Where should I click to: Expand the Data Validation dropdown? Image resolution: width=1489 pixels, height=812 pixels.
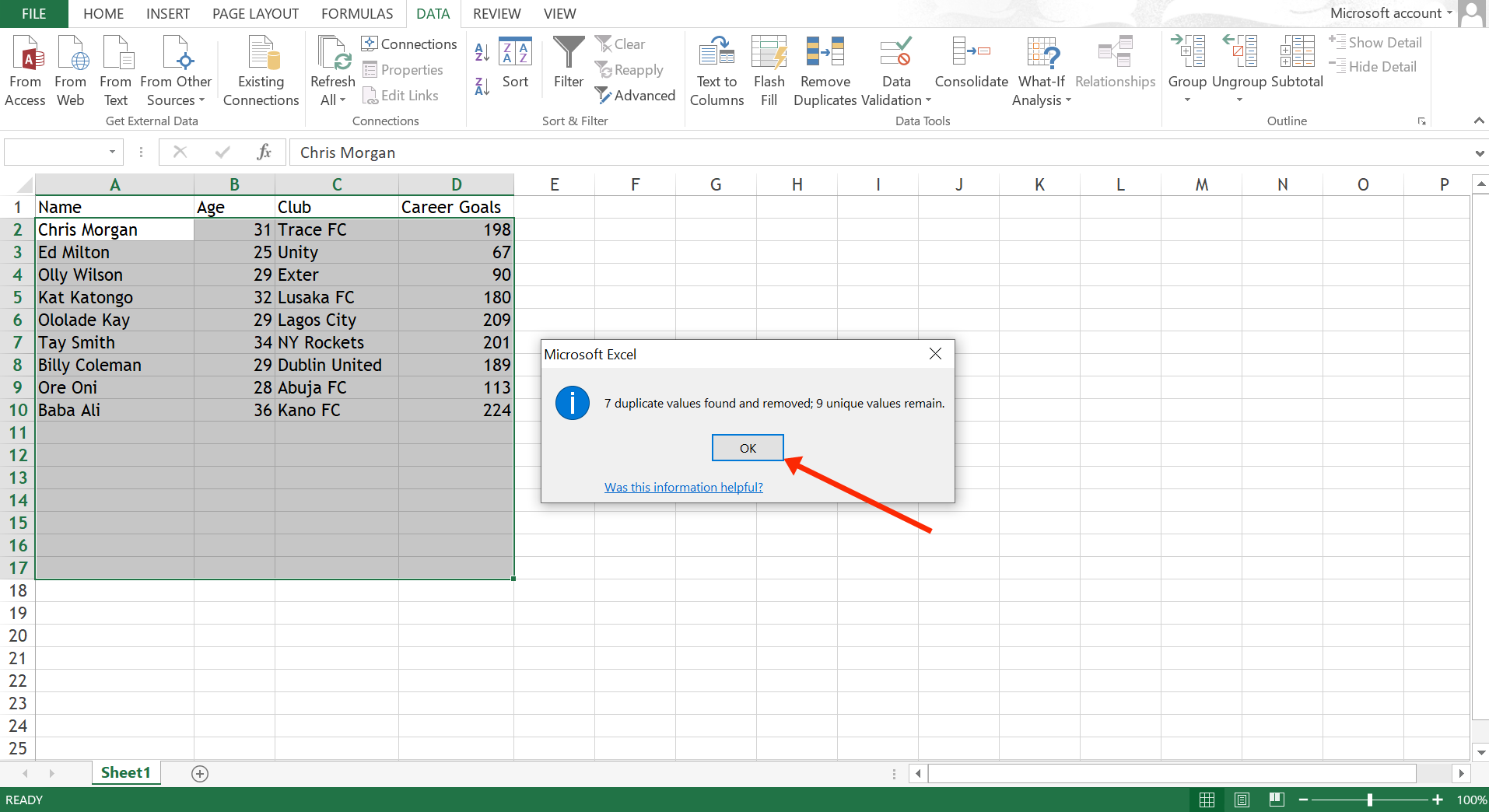[928, 100]
